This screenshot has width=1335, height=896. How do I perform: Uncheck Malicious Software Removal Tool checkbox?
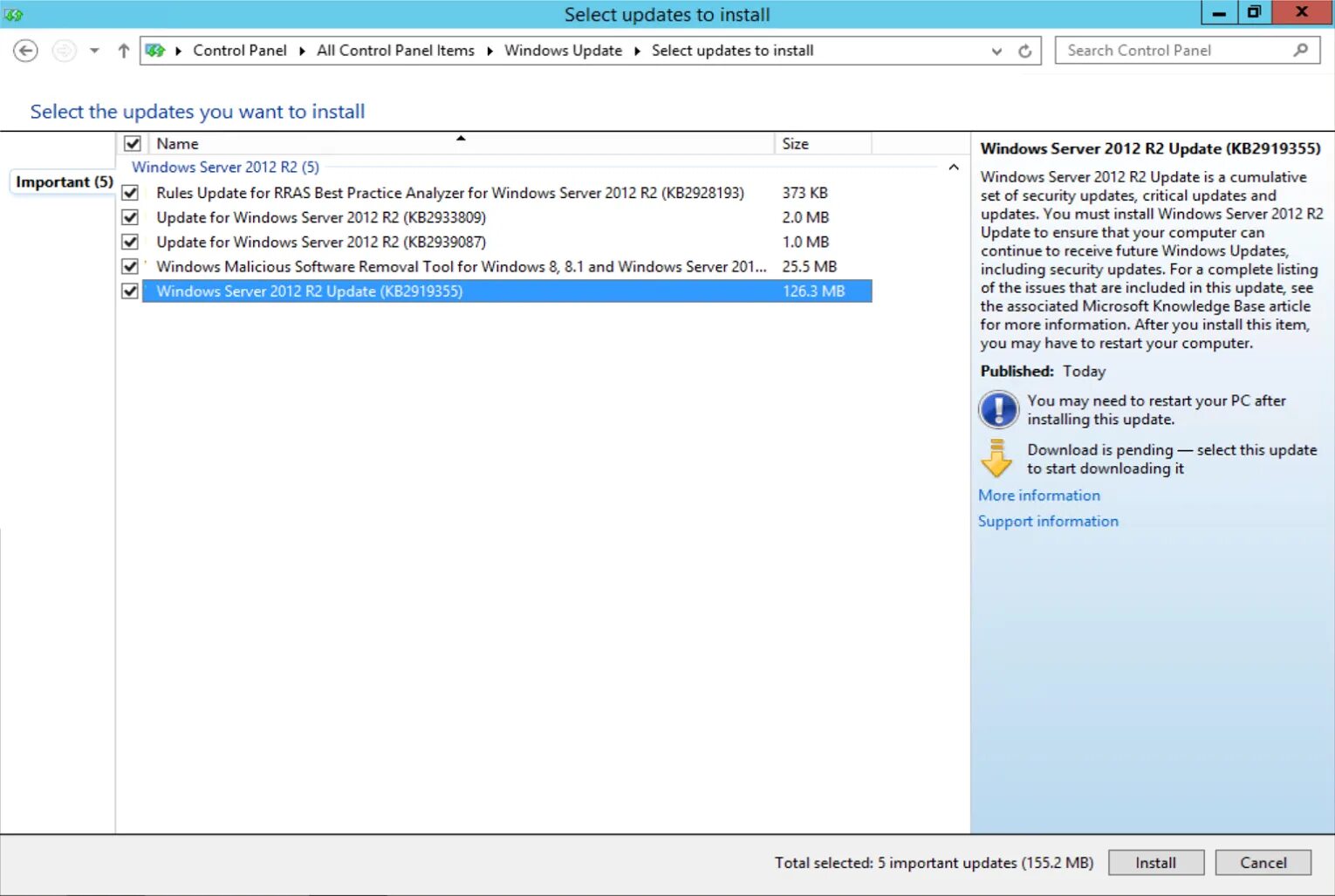130,266
